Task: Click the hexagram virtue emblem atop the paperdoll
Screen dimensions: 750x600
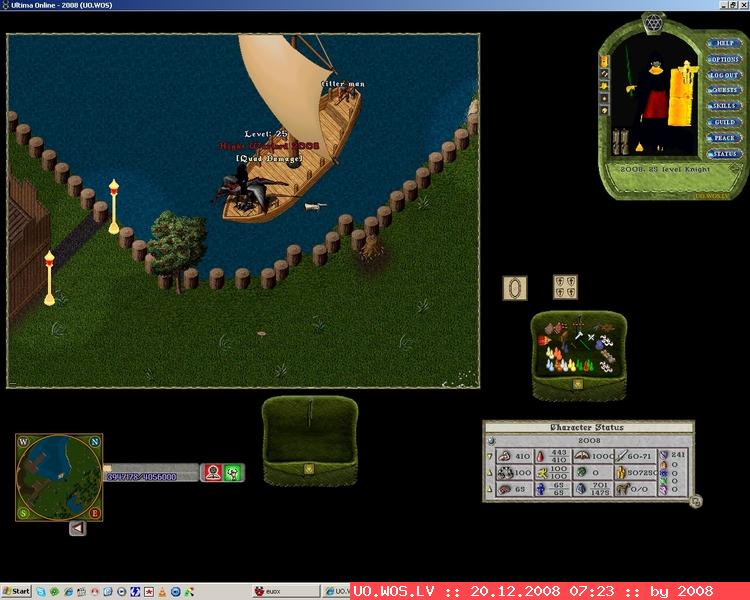Action: (652, 22)
